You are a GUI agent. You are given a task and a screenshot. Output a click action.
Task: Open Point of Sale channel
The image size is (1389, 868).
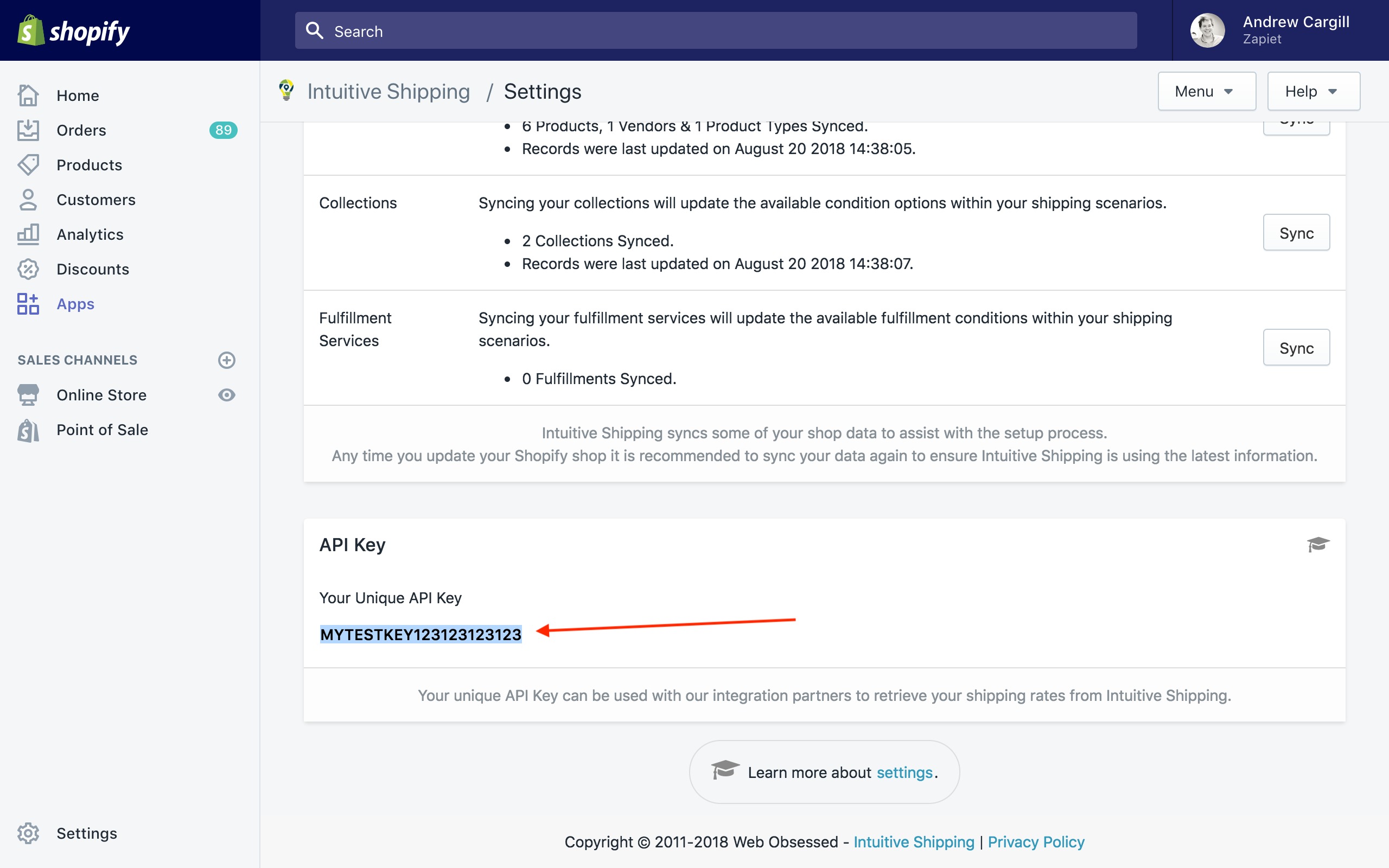[102, 430]
